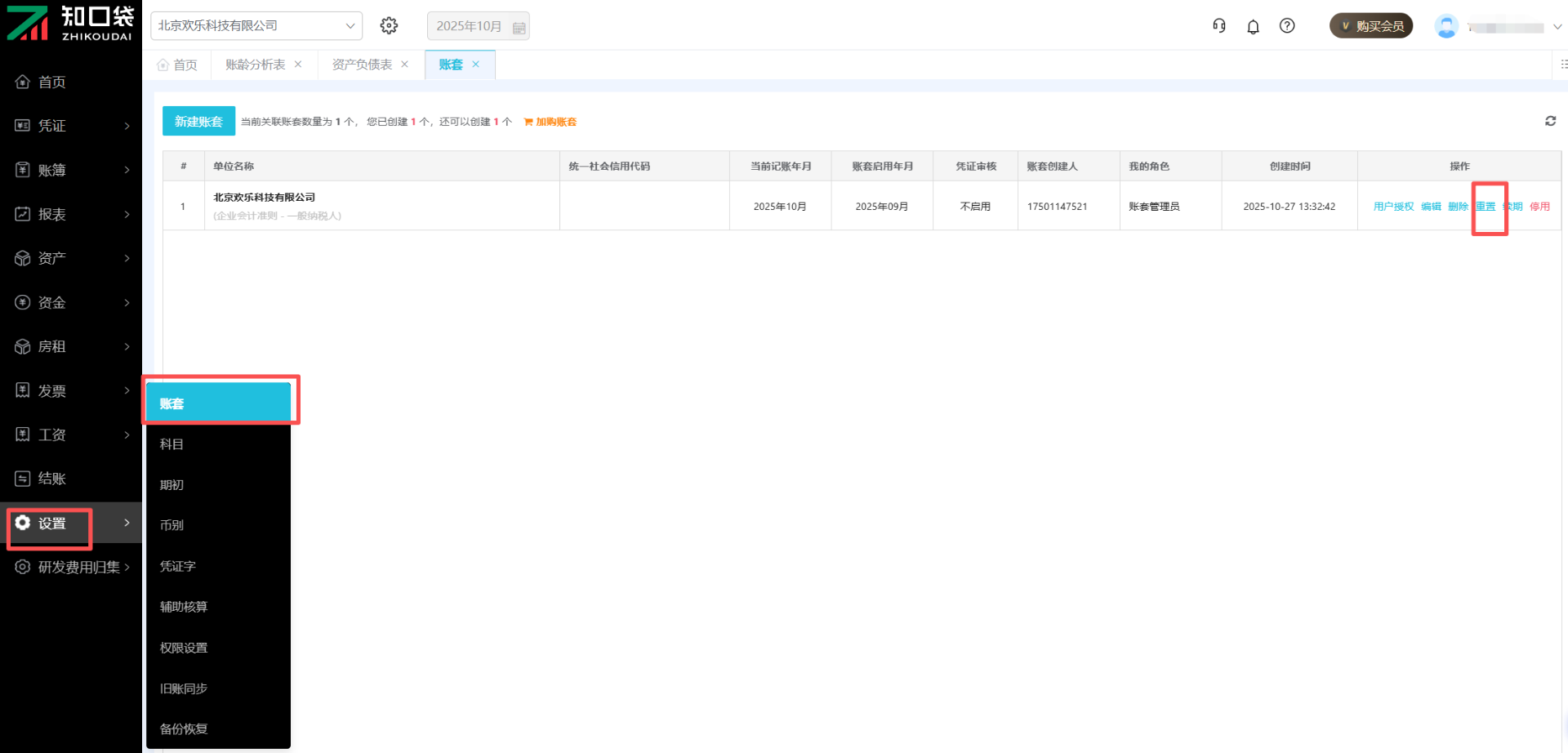Expand the 报表 sidebar menu
Viewport: 1568px width, 753px height.
coord(71,214)
